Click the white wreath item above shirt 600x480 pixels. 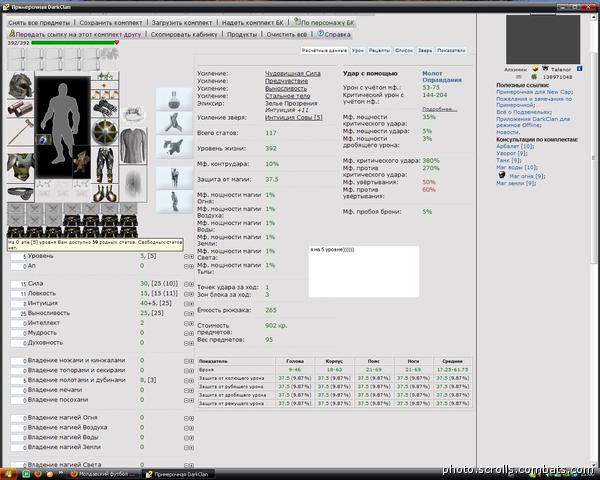point(133,113)
